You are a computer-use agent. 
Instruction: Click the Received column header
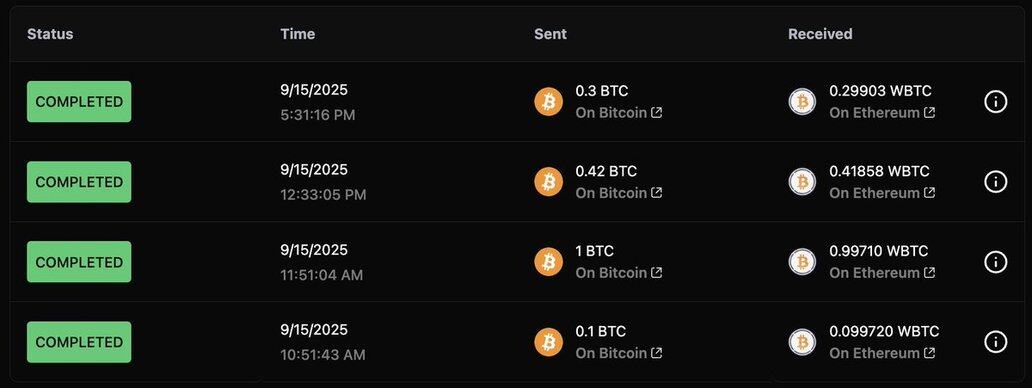click(820, 34)
